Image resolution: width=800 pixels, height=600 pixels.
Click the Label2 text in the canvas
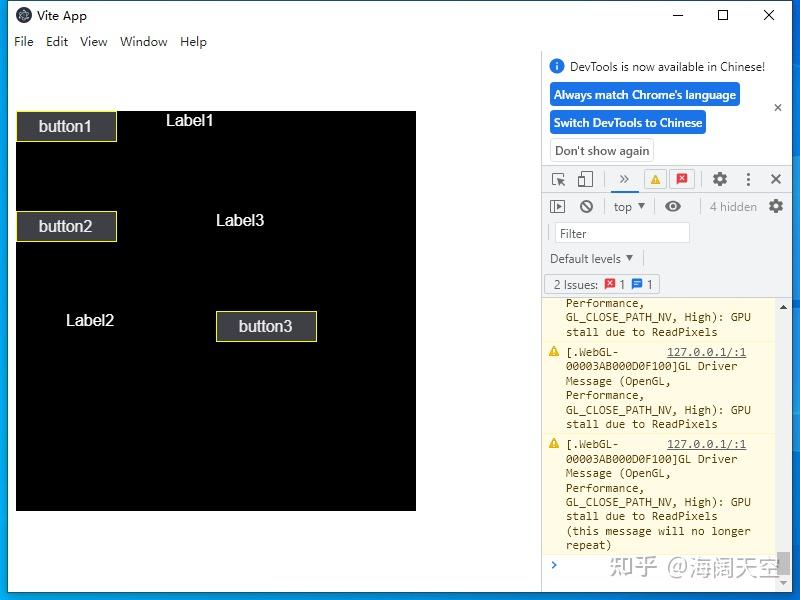click(90, 320)
